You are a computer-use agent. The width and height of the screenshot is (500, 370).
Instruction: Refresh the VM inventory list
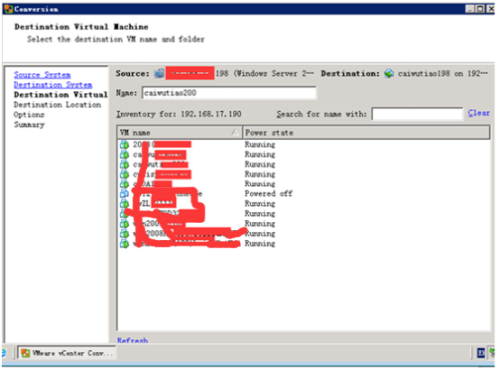pyautogui.click(x=132, y=340)
